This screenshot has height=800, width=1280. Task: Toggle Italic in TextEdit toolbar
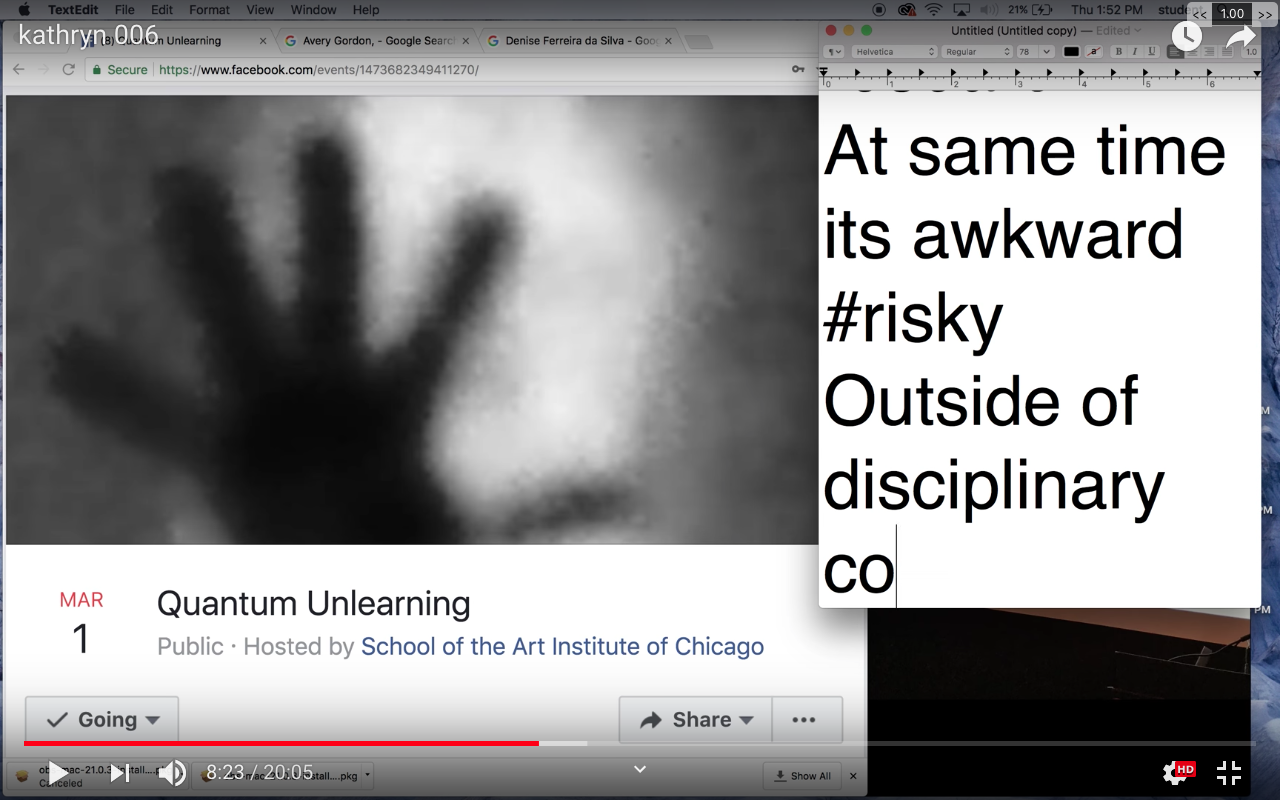tap(1134, 51)
